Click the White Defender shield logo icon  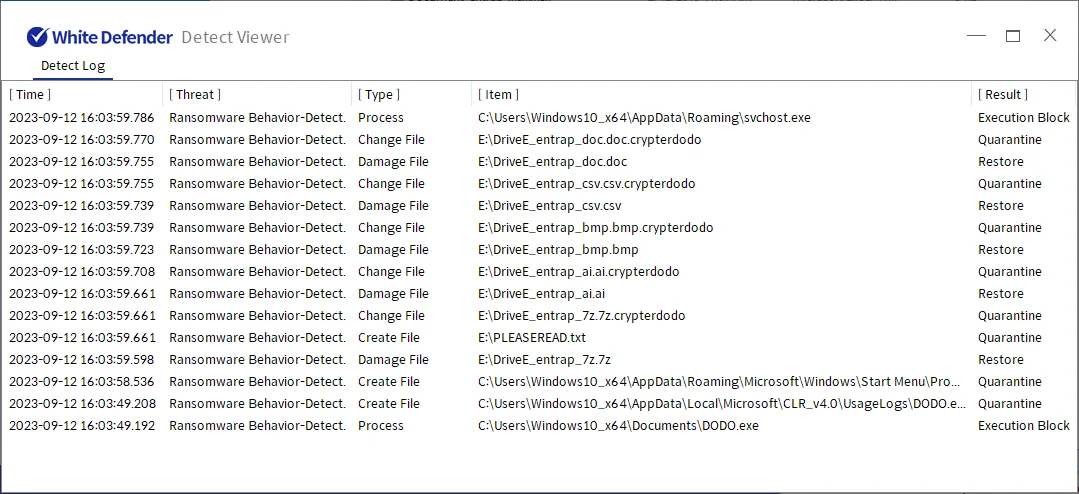coord(37,37)
